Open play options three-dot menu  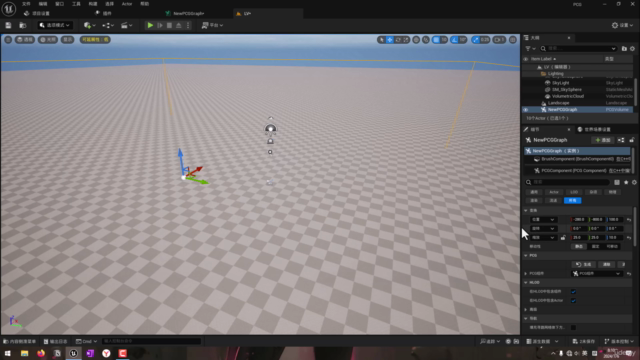tap(188, 25)
